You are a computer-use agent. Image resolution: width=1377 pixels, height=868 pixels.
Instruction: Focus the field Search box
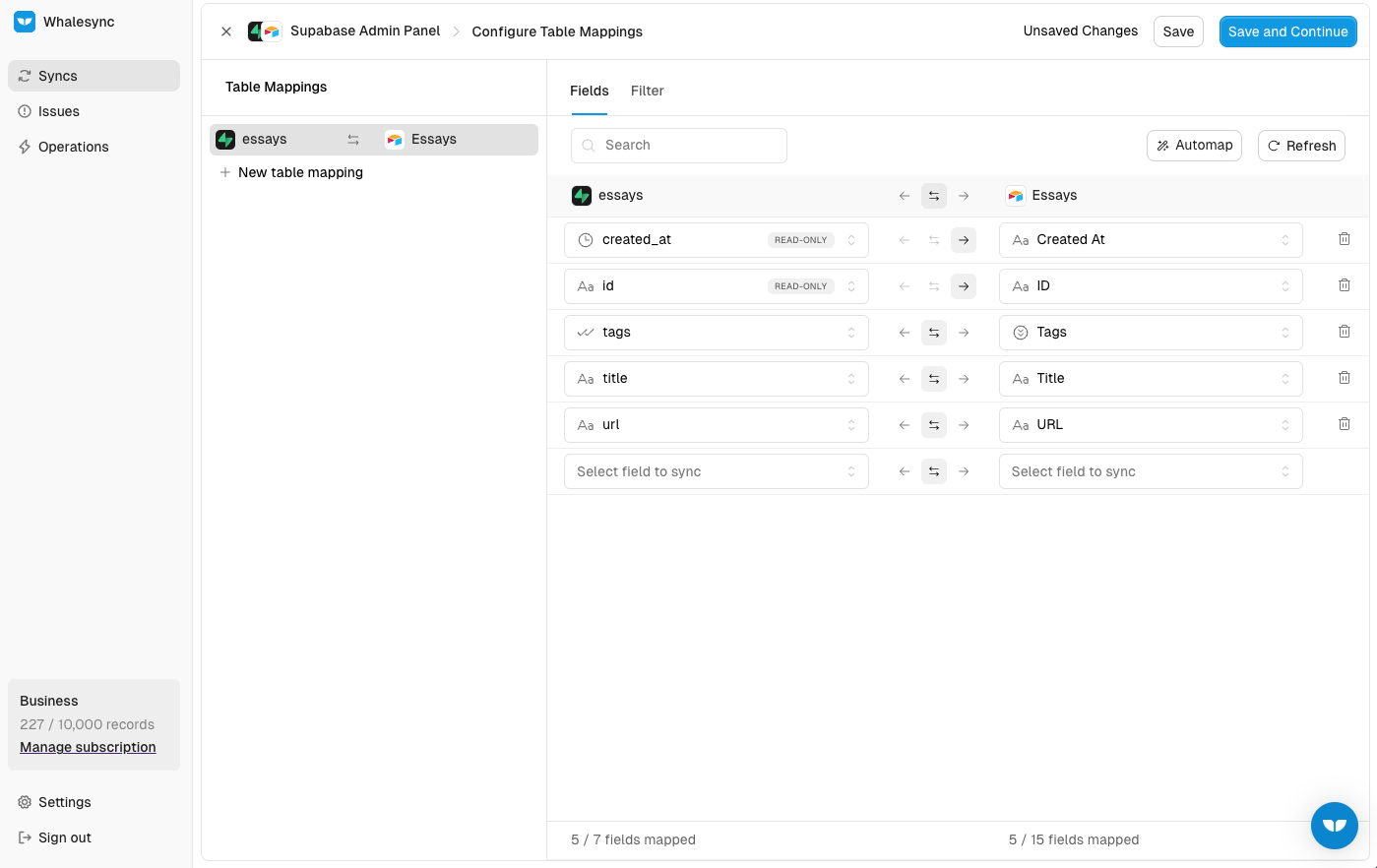[x=679, y=146]
